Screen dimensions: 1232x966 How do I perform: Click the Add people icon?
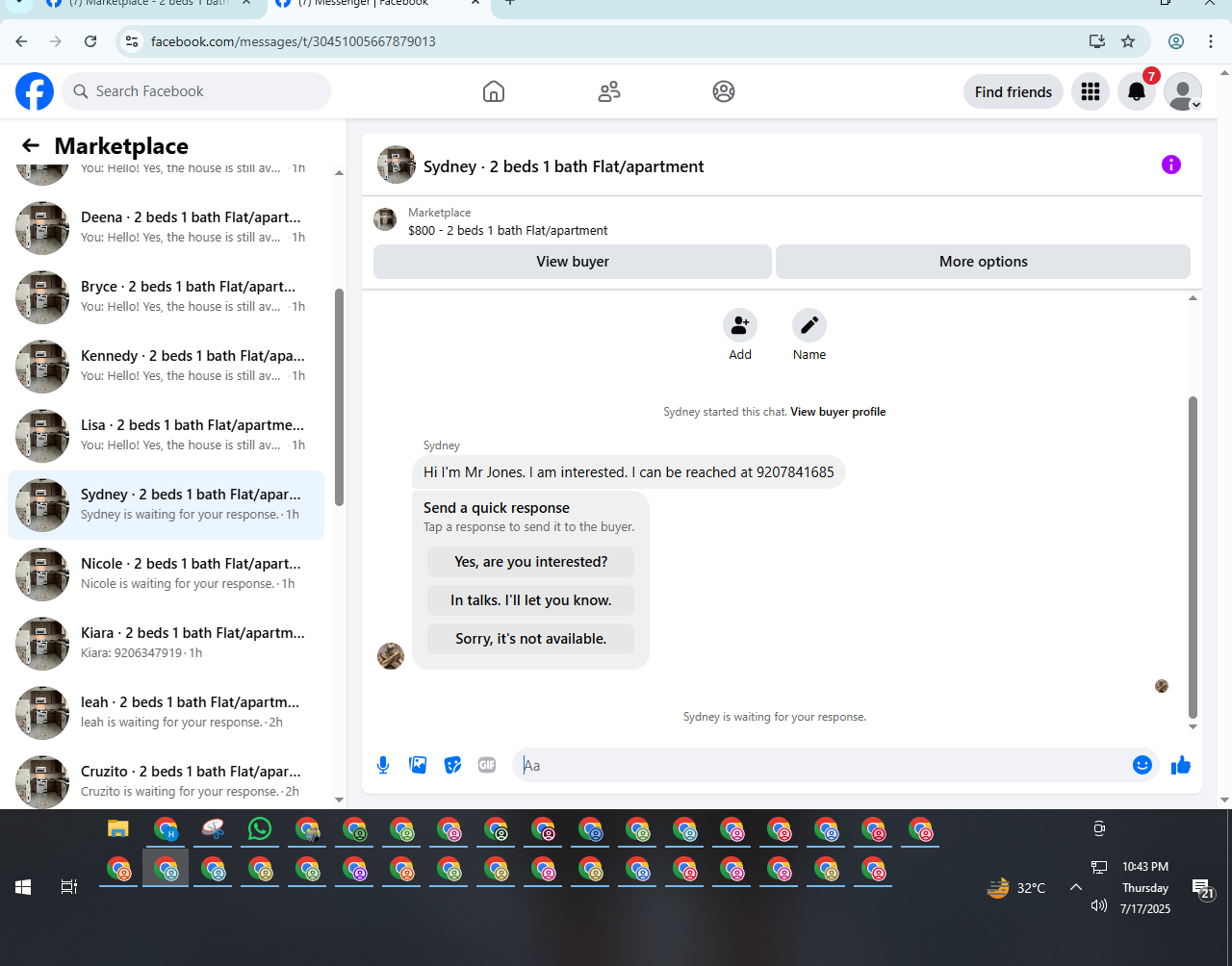(x=740, y=325)
